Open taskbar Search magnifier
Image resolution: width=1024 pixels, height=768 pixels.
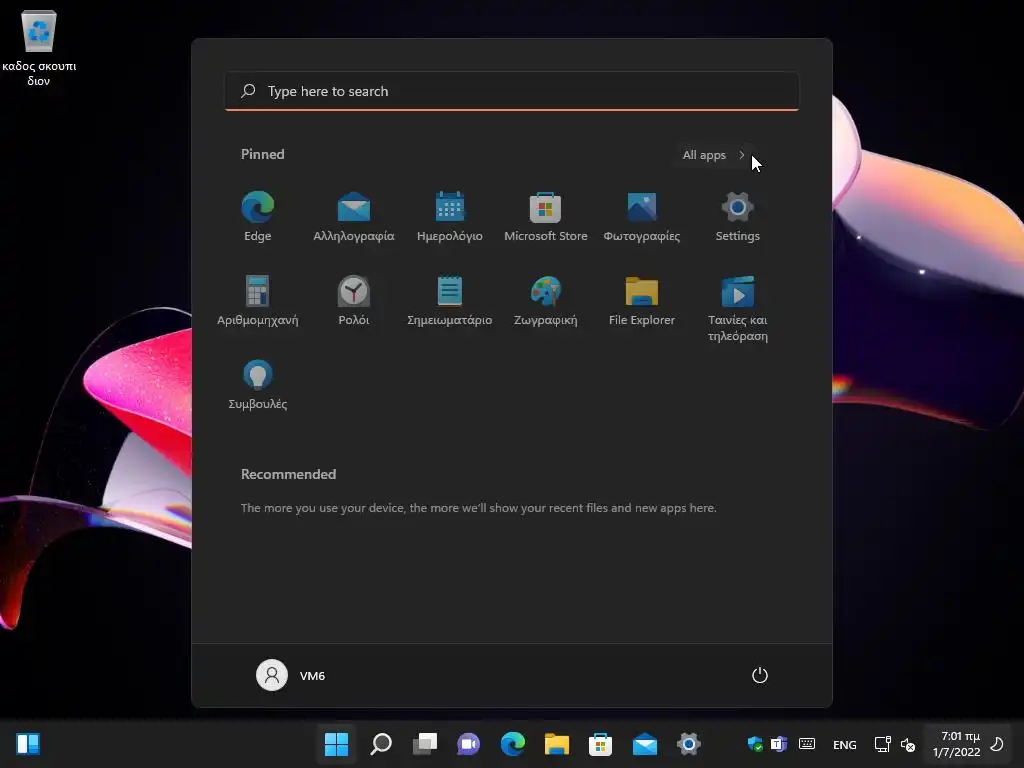381,744
